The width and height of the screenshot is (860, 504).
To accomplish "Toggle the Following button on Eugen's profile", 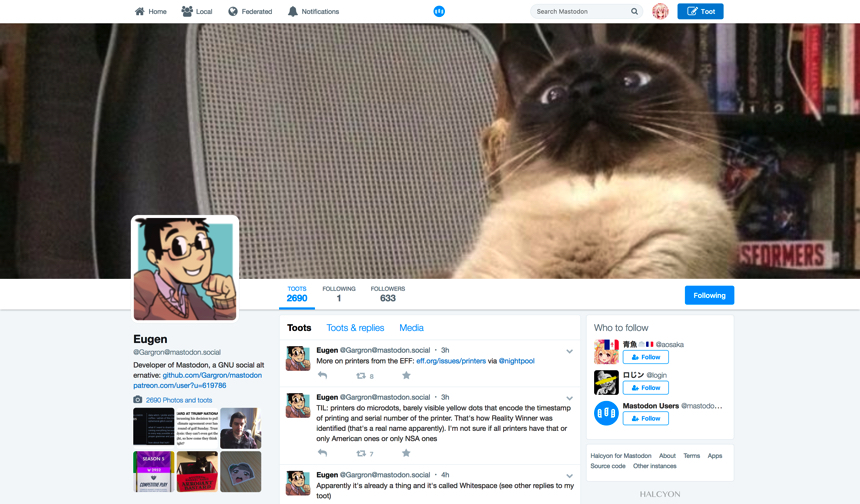I will (709, 295).
